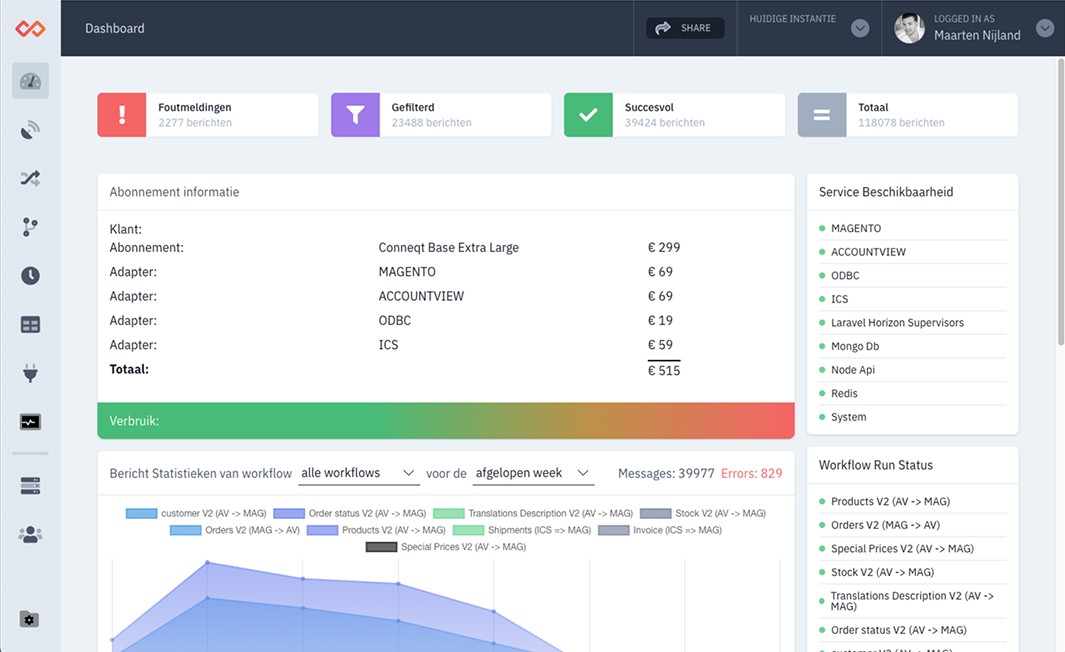Click the 'Abonnement informatie' panel heading
1065x652 pixels.
pos(175,192)
